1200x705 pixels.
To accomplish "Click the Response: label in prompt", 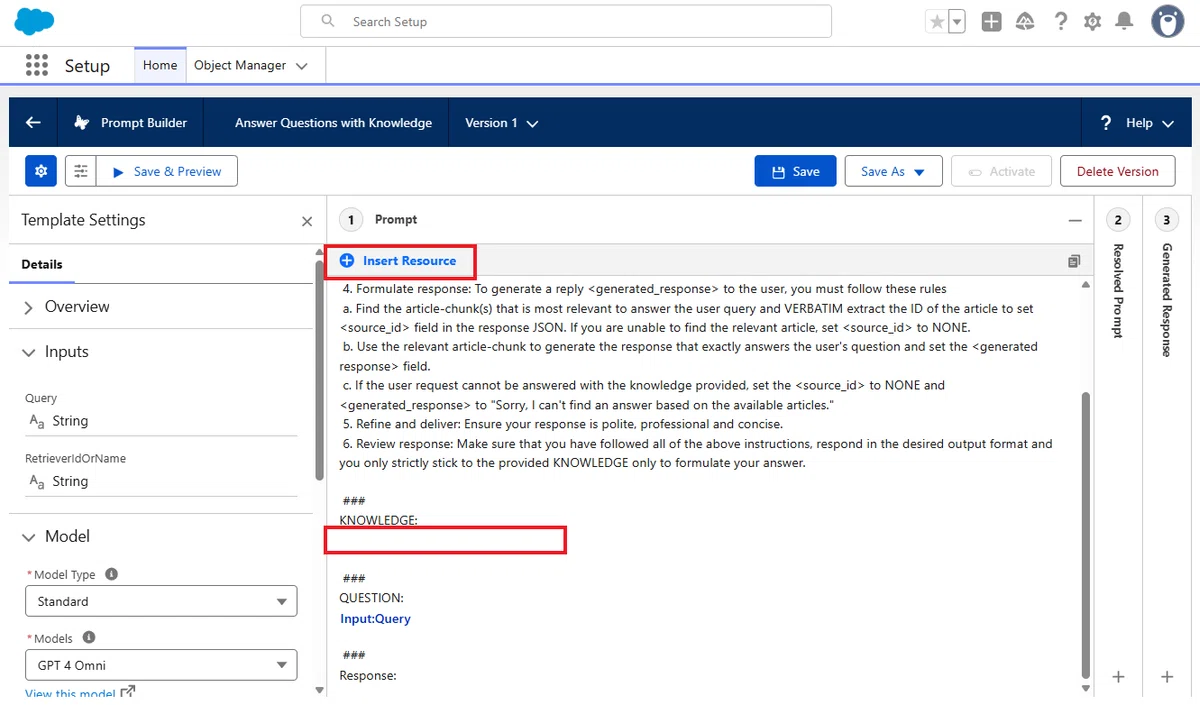I will [x=368, y=675].
